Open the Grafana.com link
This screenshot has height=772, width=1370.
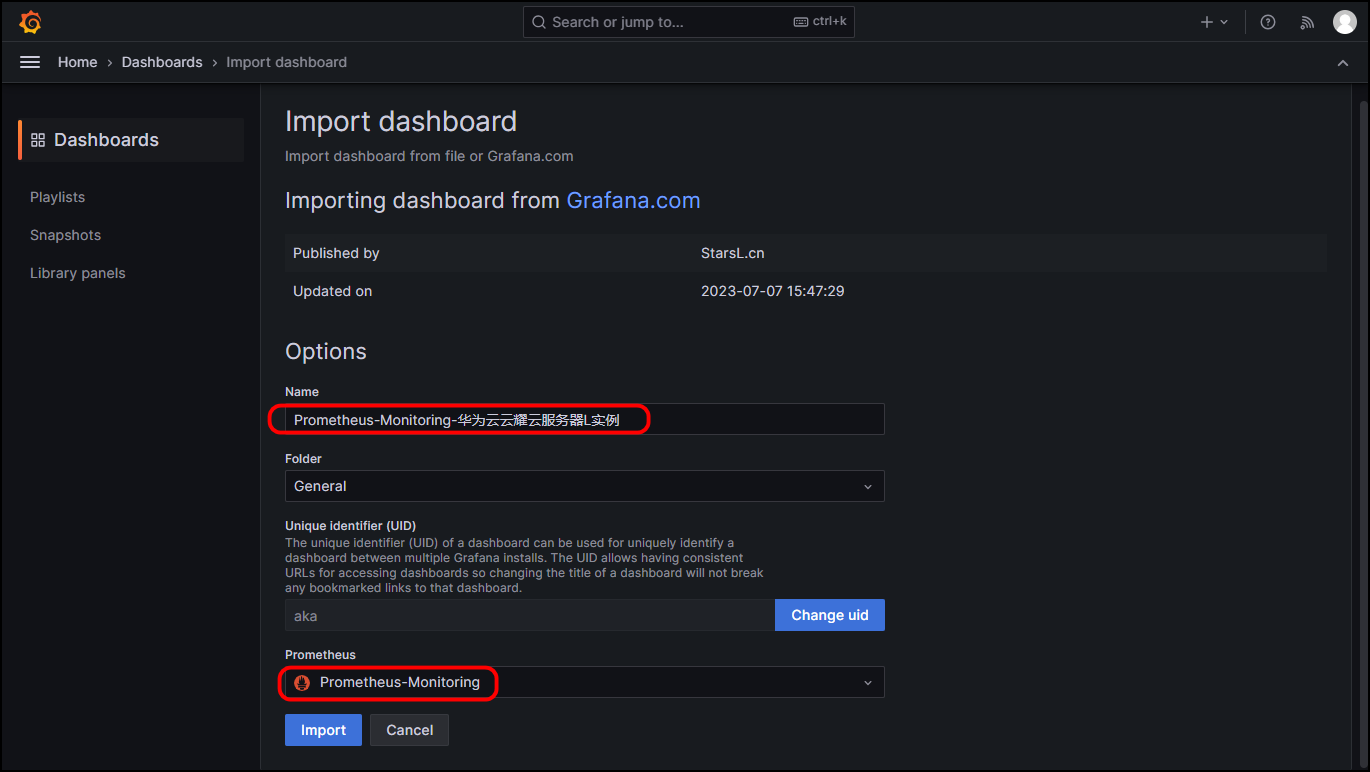point(633,200)
